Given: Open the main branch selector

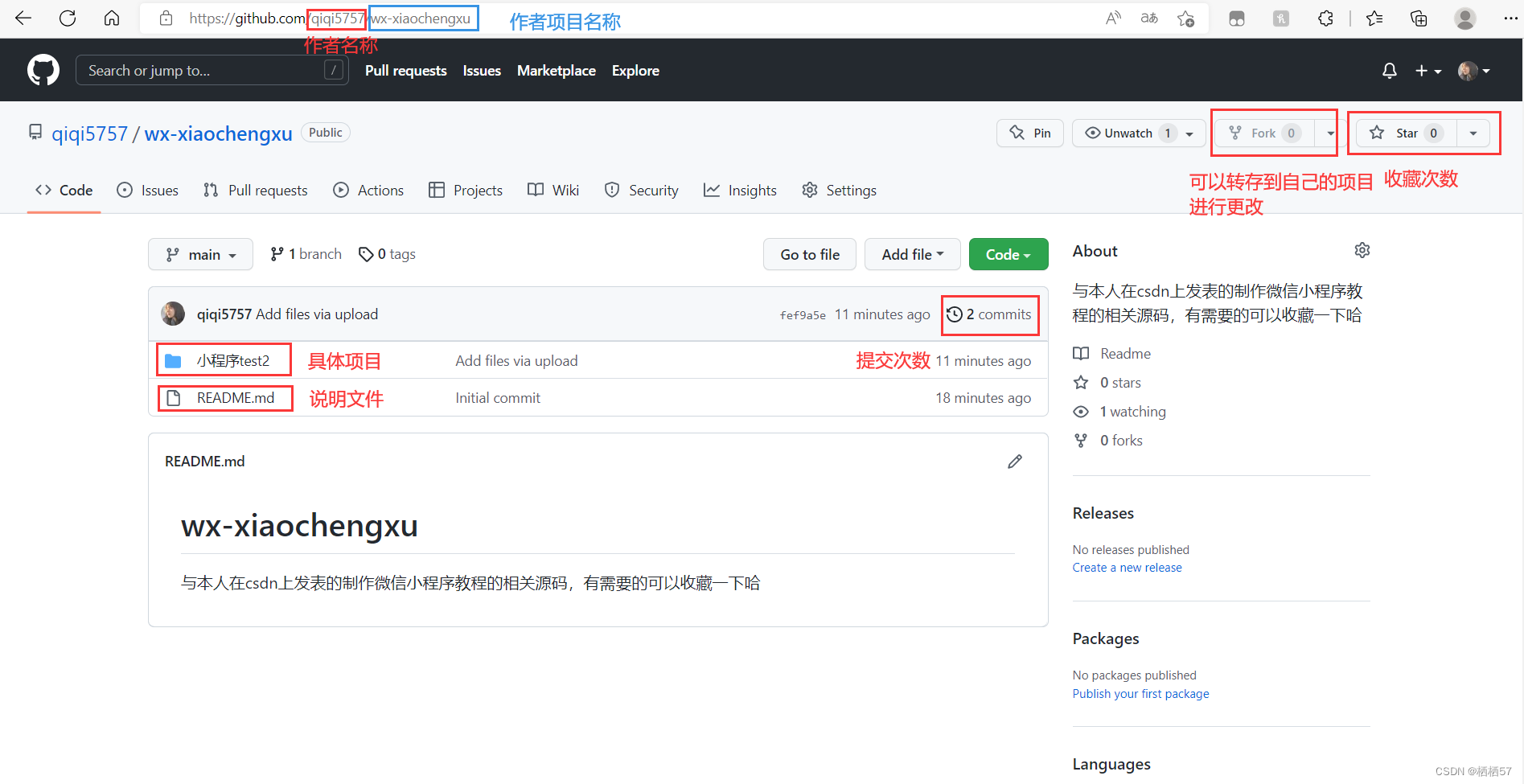Looking at the screenshot, I should coord(200,254).
